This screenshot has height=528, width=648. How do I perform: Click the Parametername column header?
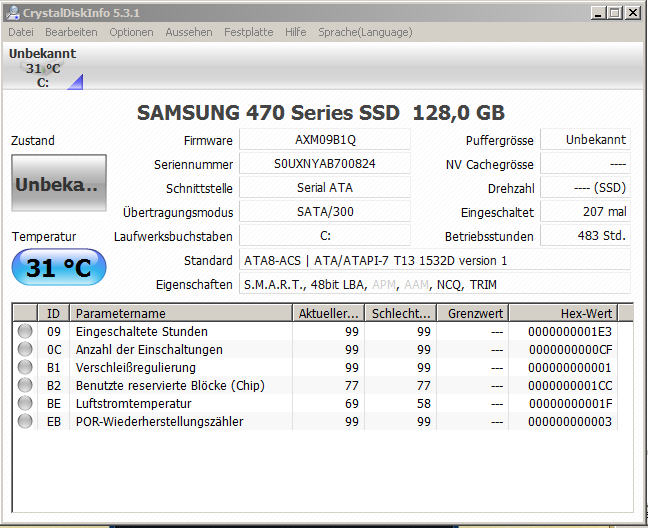click(181, 314)
